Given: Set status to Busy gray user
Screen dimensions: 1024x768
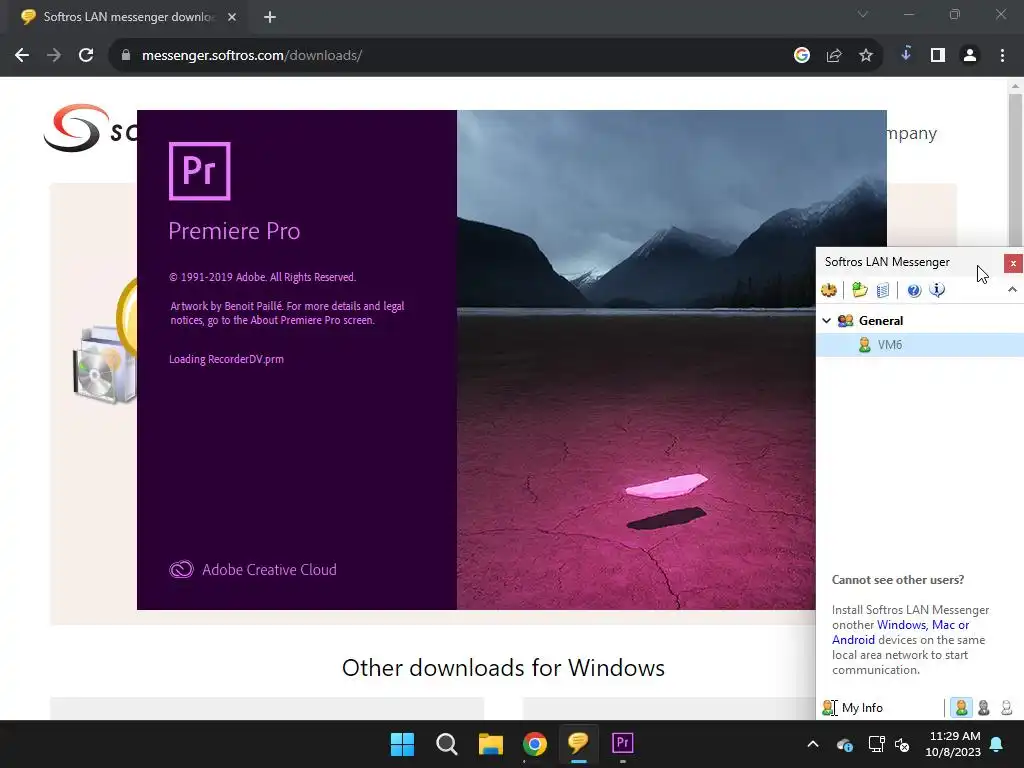Looking at the screenshot, I should pyautogui.click(x=984, y=708).
